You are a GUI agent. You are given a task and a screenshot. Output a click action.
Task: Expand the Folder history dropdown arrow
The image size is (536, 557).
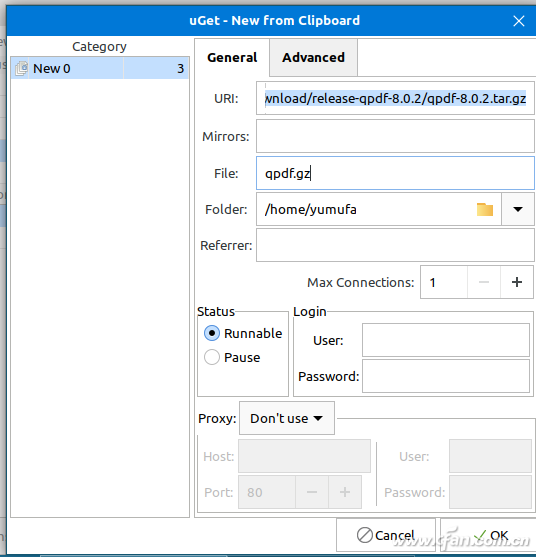pyautogui.click(x=518, y=209)
